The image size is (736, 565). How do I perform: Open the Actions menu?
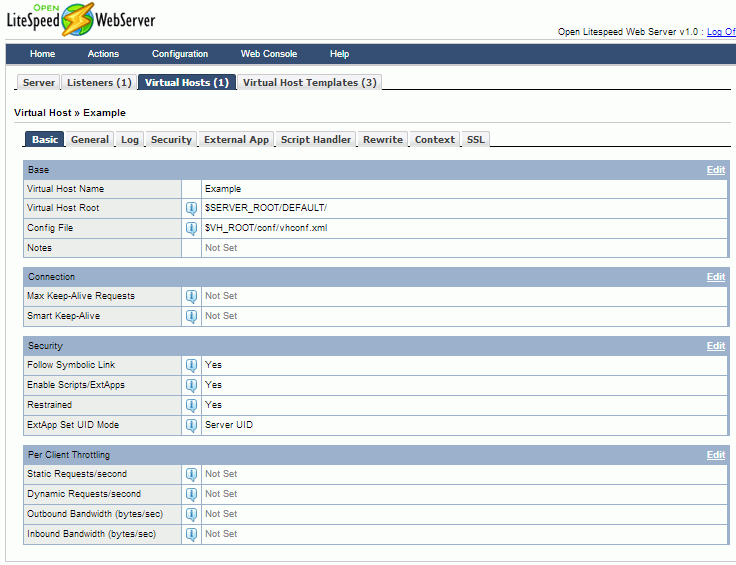pyautogui.click(x=103, y=54)
